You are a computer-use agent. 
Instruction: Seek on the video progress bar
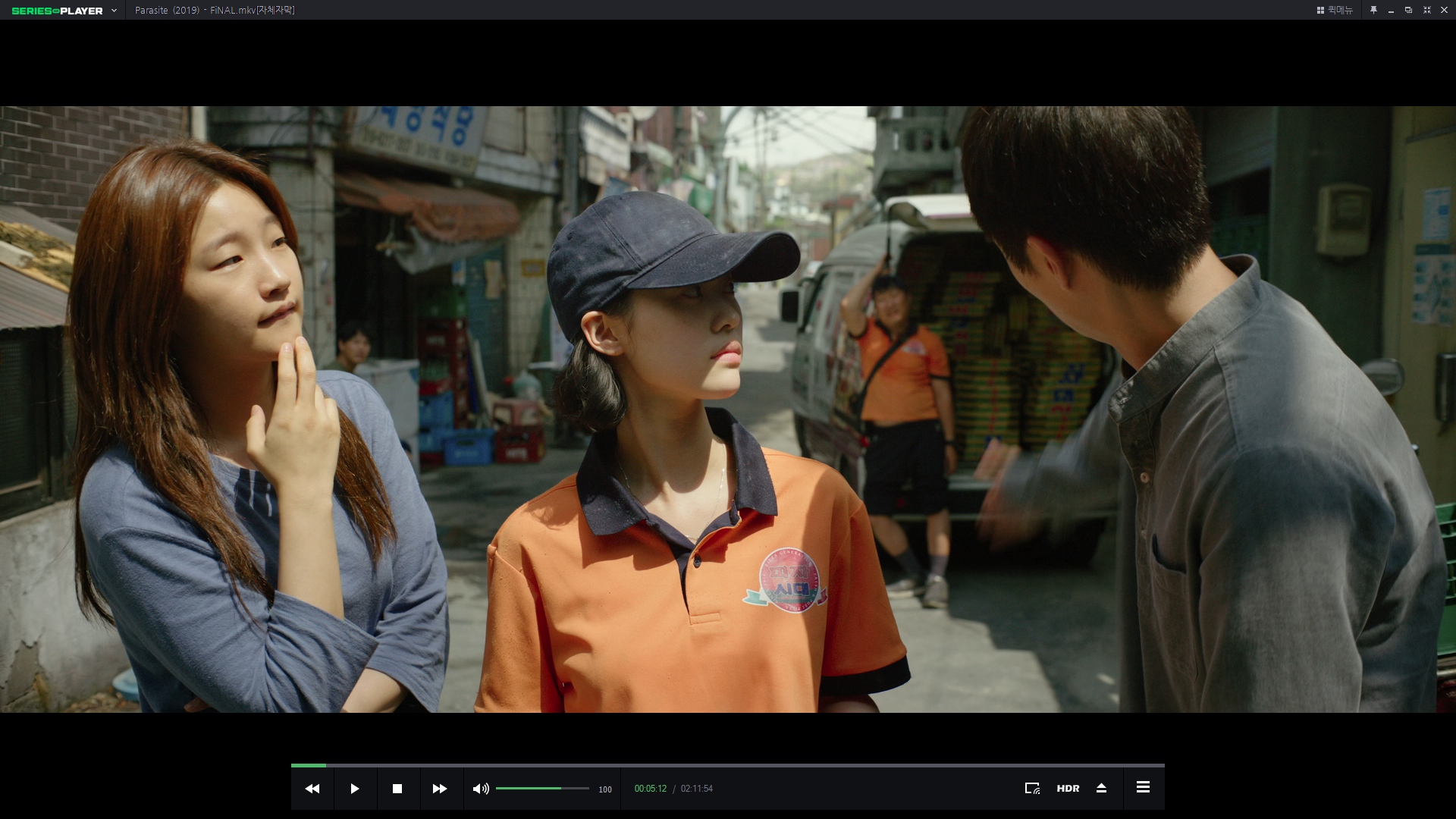tap(728, 765)
